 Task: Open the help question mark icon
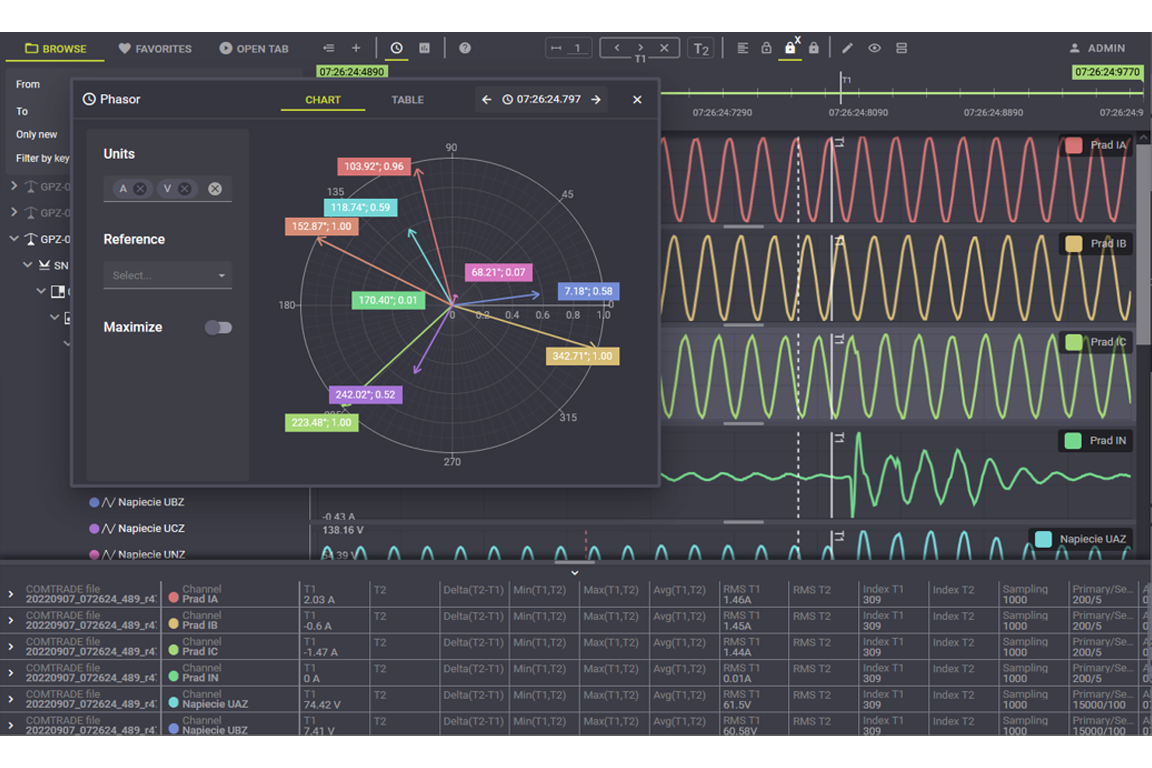[x=465, y=48]
